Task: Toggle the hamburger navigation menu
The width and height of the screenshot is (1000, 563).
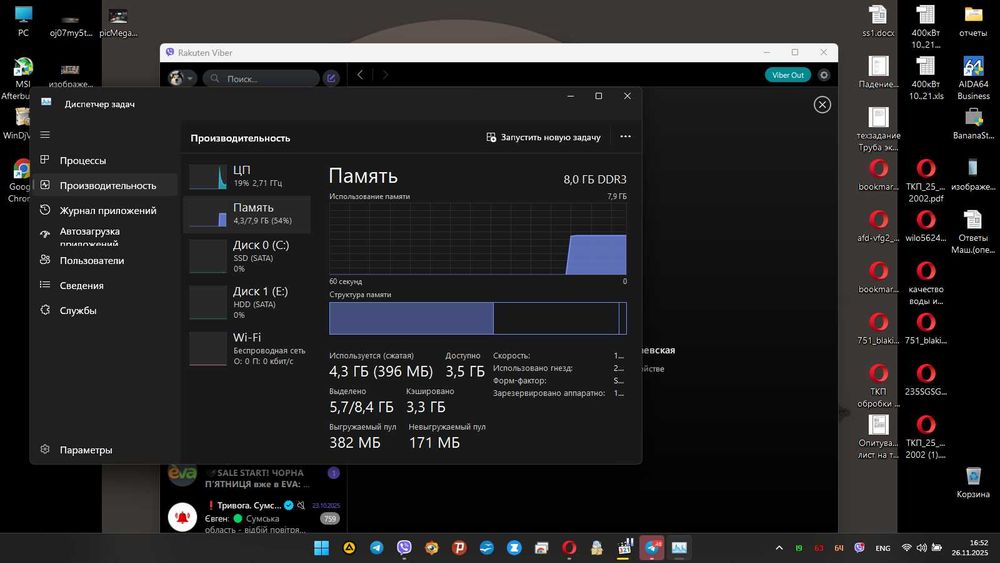Action: [x=45, y=135]
